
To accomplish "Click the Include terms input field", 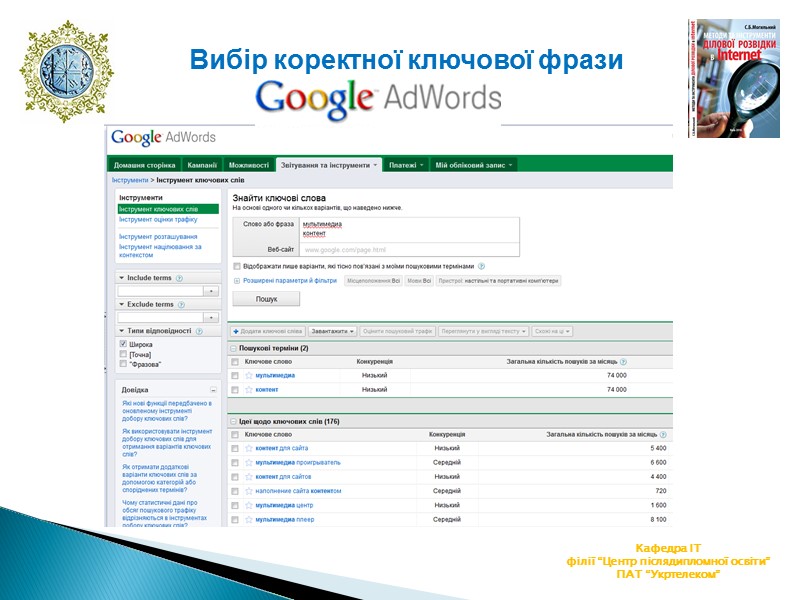I will (x=160, y=291).
